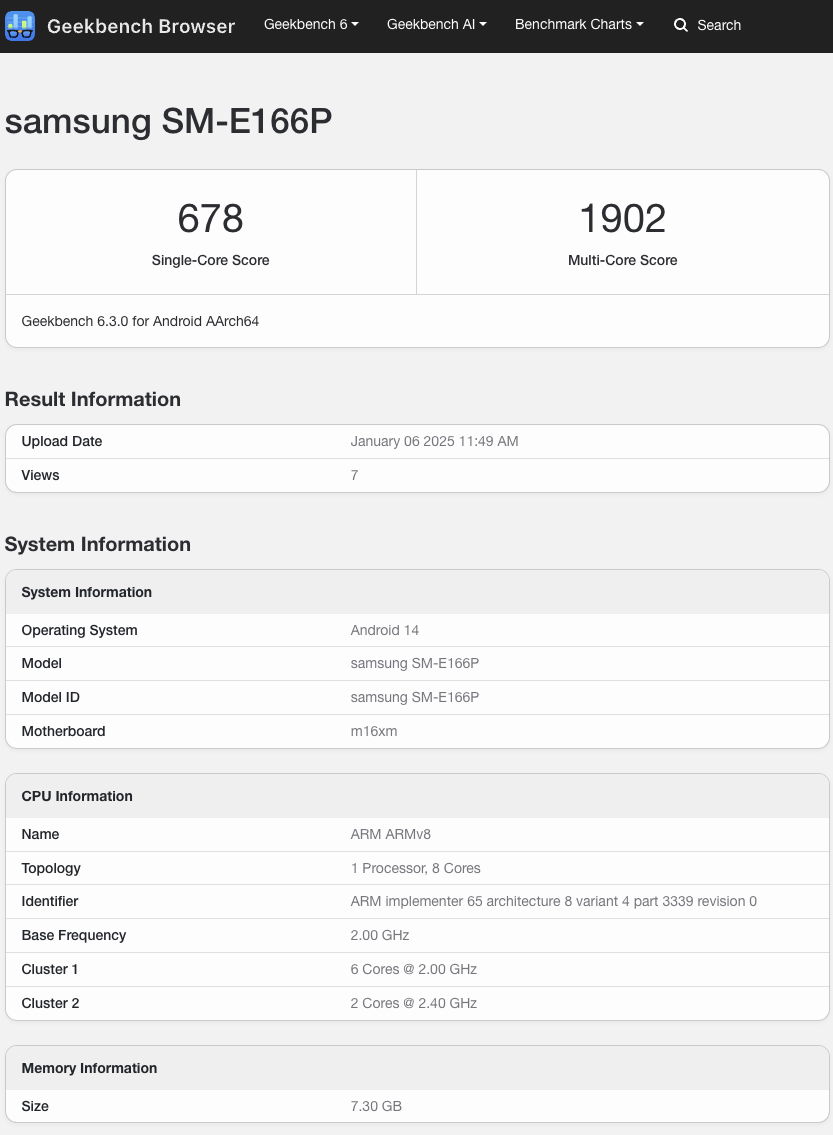Click the samsung SM-E166P page heading

click(169, 121)
